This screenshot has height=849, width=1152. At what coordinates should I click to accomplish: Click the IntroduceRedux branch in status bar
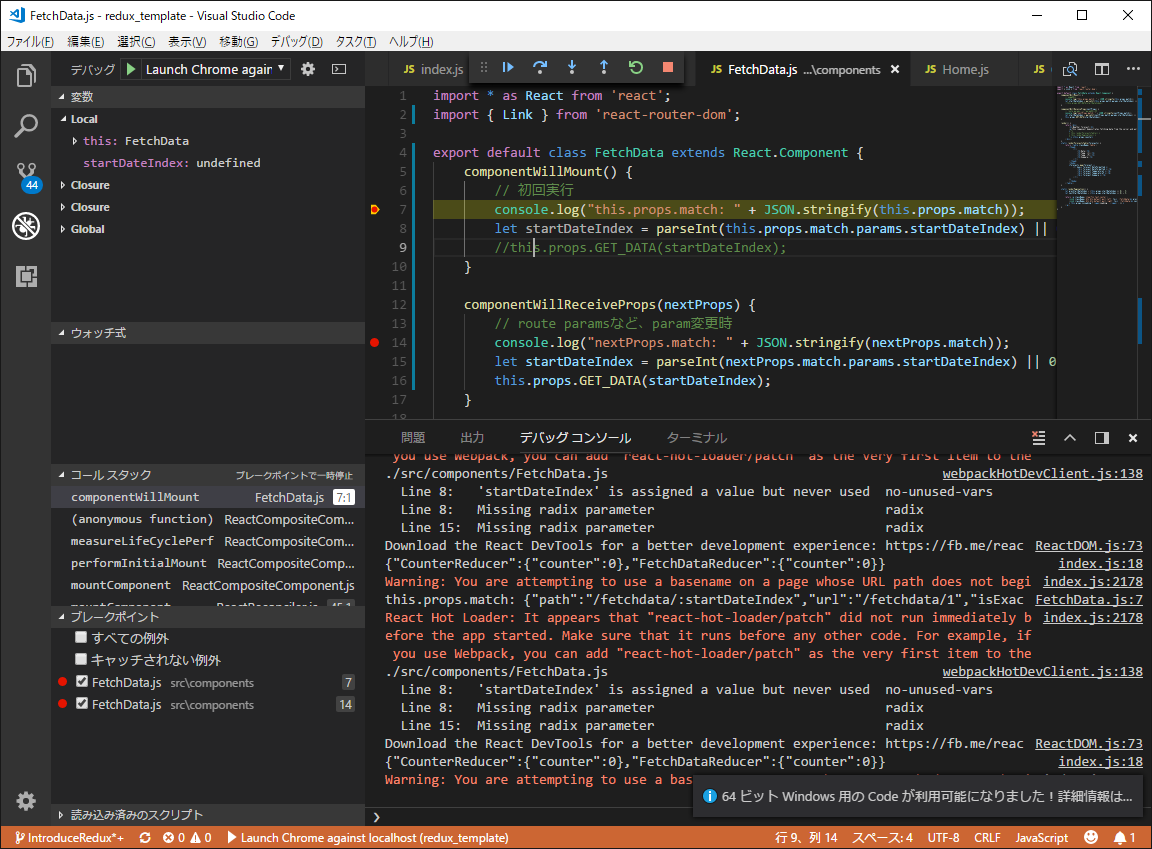[x=69, y=838]
